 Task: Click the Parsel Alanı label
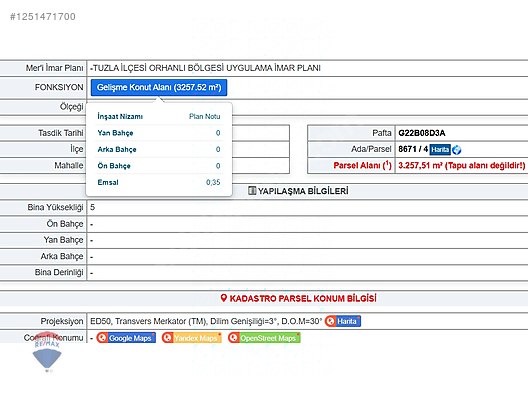pos(362,165)
